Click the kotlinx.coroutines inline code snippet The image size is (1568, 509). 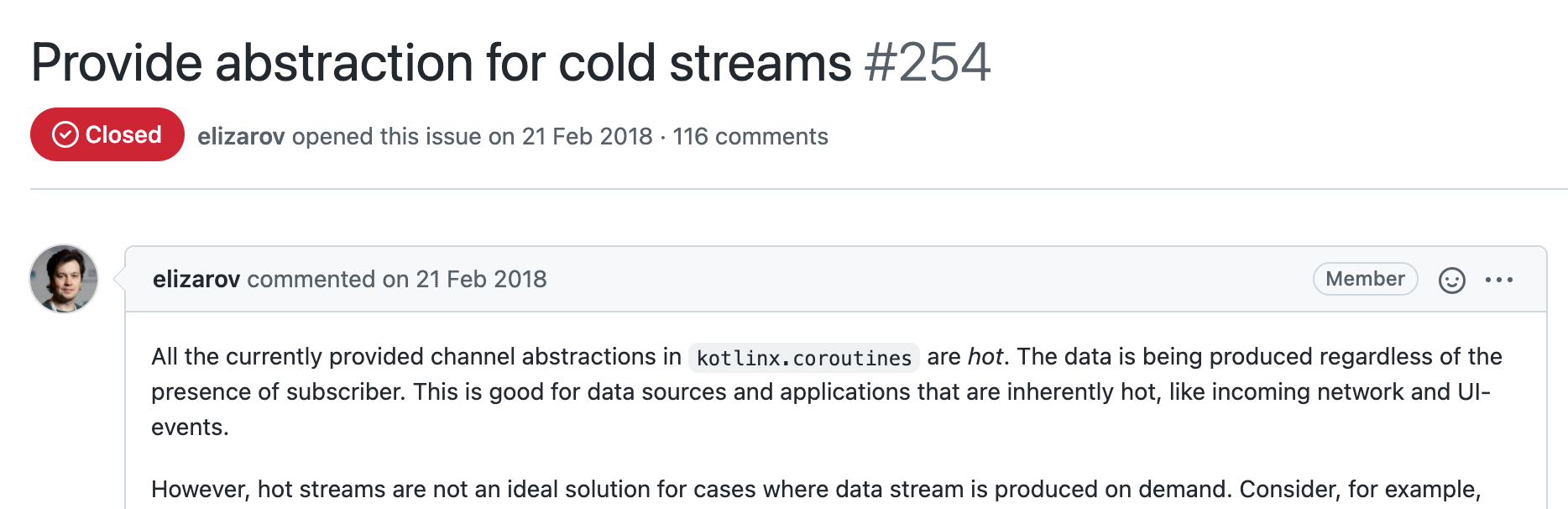[803, 358]
